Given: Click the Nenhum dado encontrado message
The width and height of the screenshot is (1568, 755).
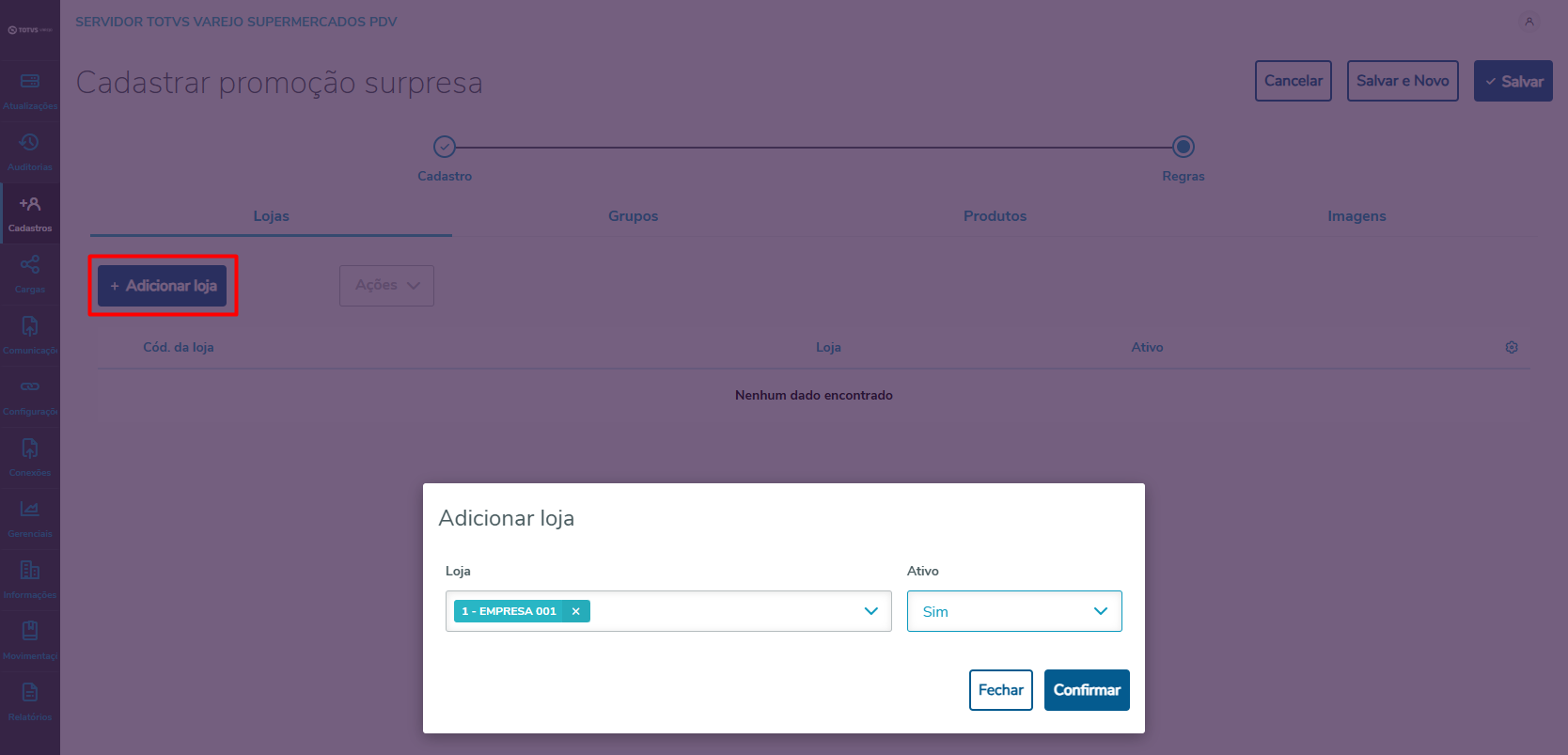Looking at the screenshot, I should coord(814,395).
